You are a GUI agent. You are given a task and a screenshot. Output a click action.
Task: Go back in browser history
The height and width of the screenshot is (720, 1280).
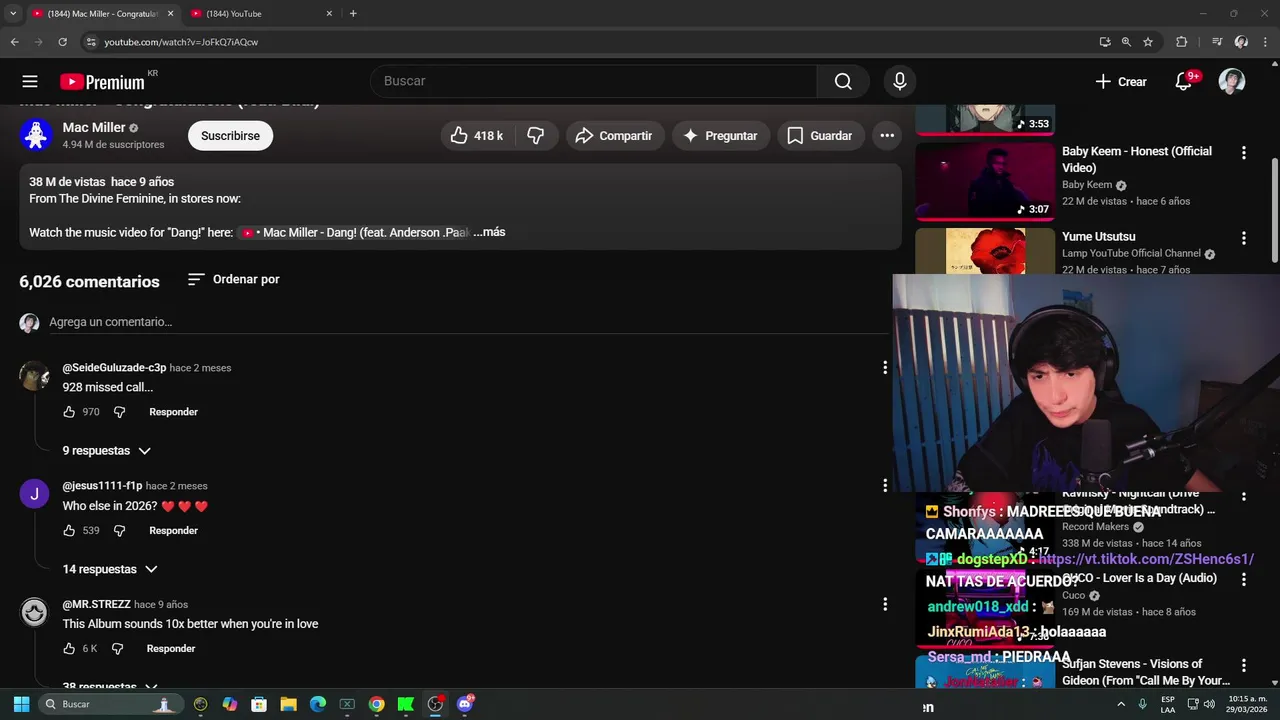click(14, 42)
